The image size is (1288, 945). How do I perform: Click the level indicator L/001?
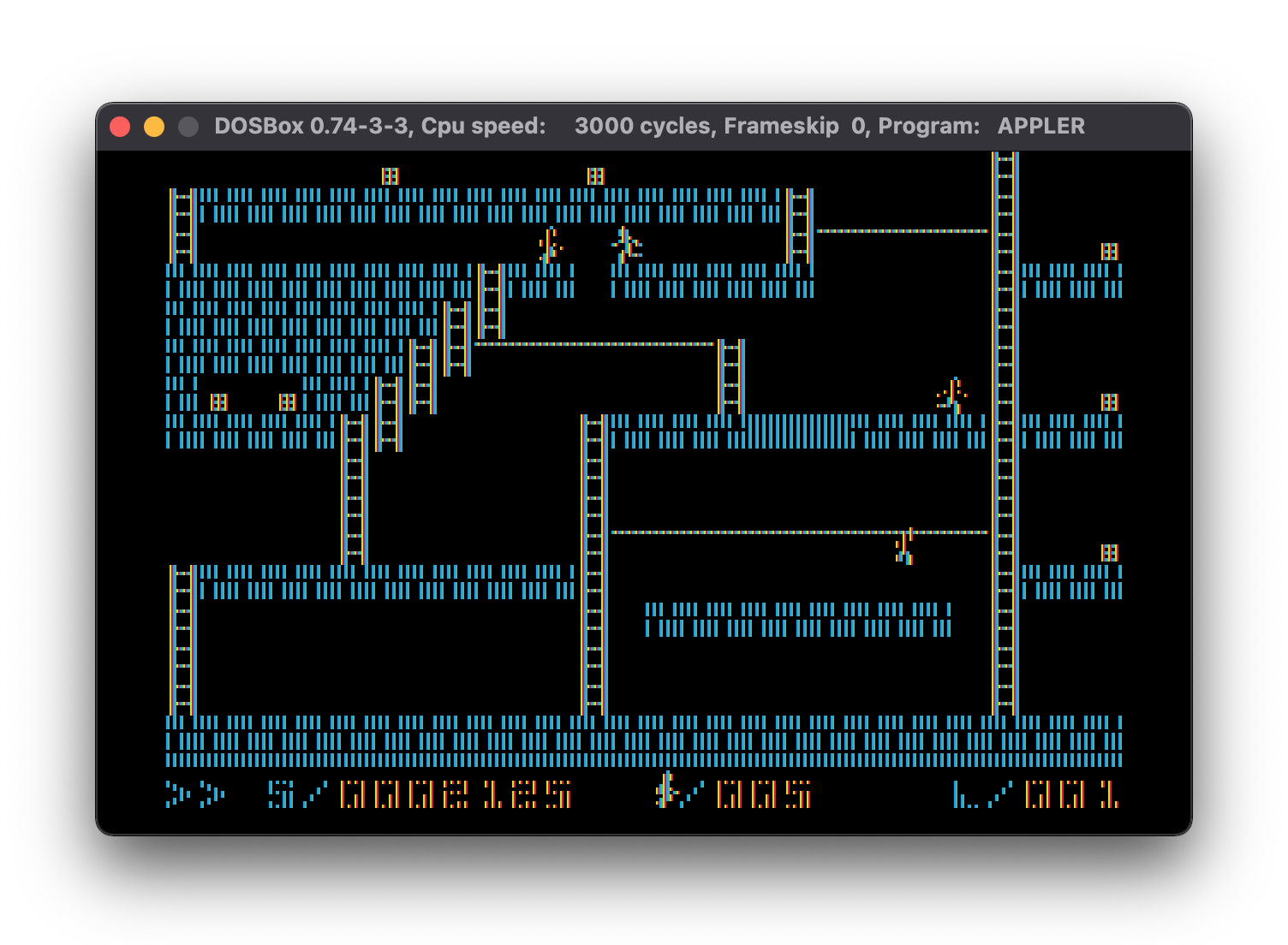pyautogui.click(x=1036, y=794)
